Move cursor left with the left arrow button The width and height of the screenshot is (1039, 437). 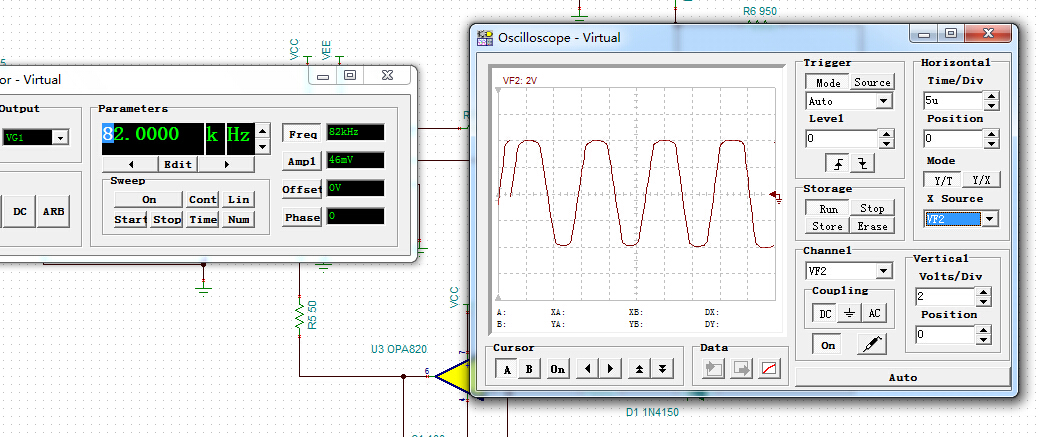pos(586,369)
